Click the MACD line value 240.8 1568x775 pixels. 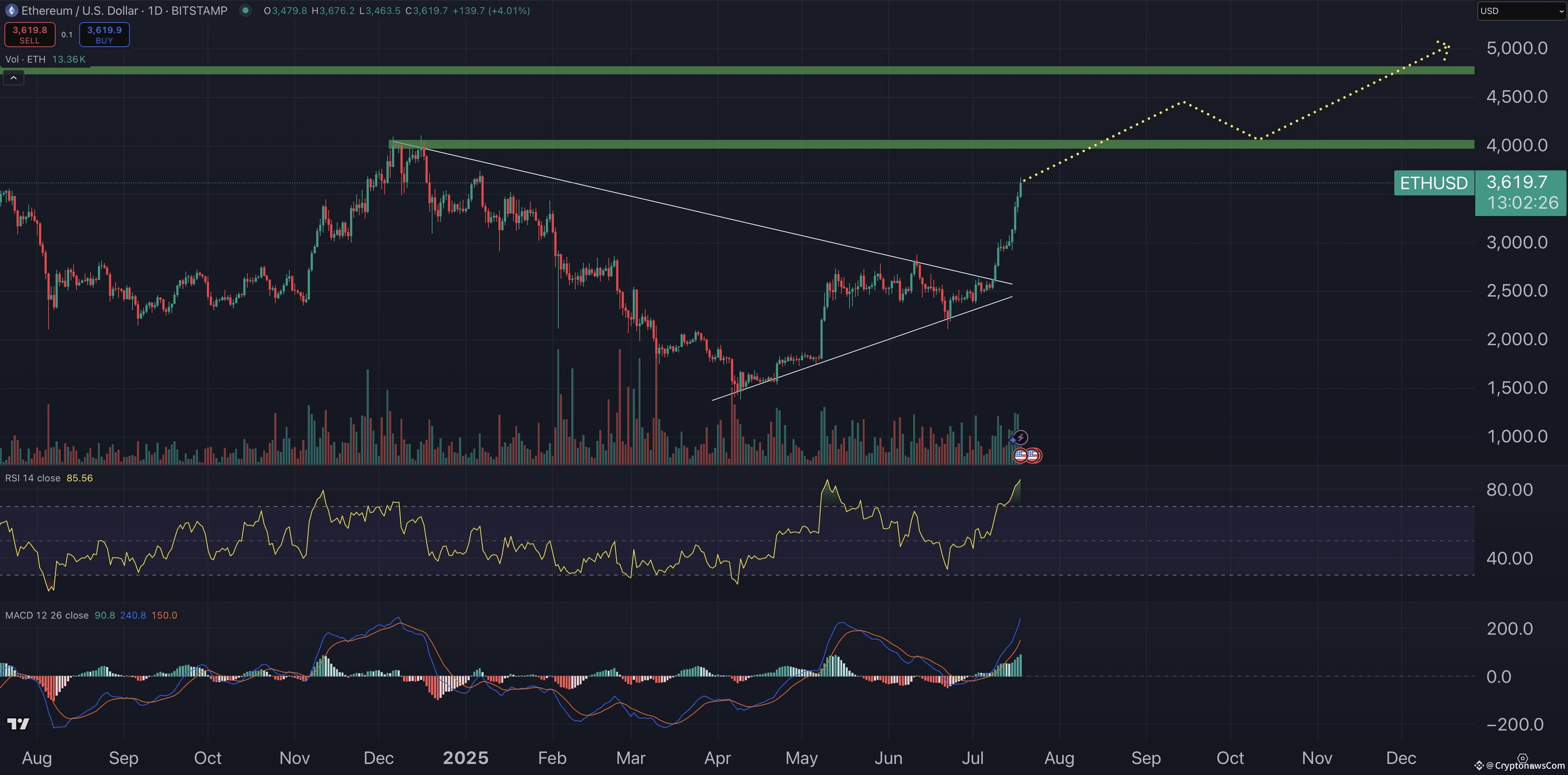coord(133,616)
